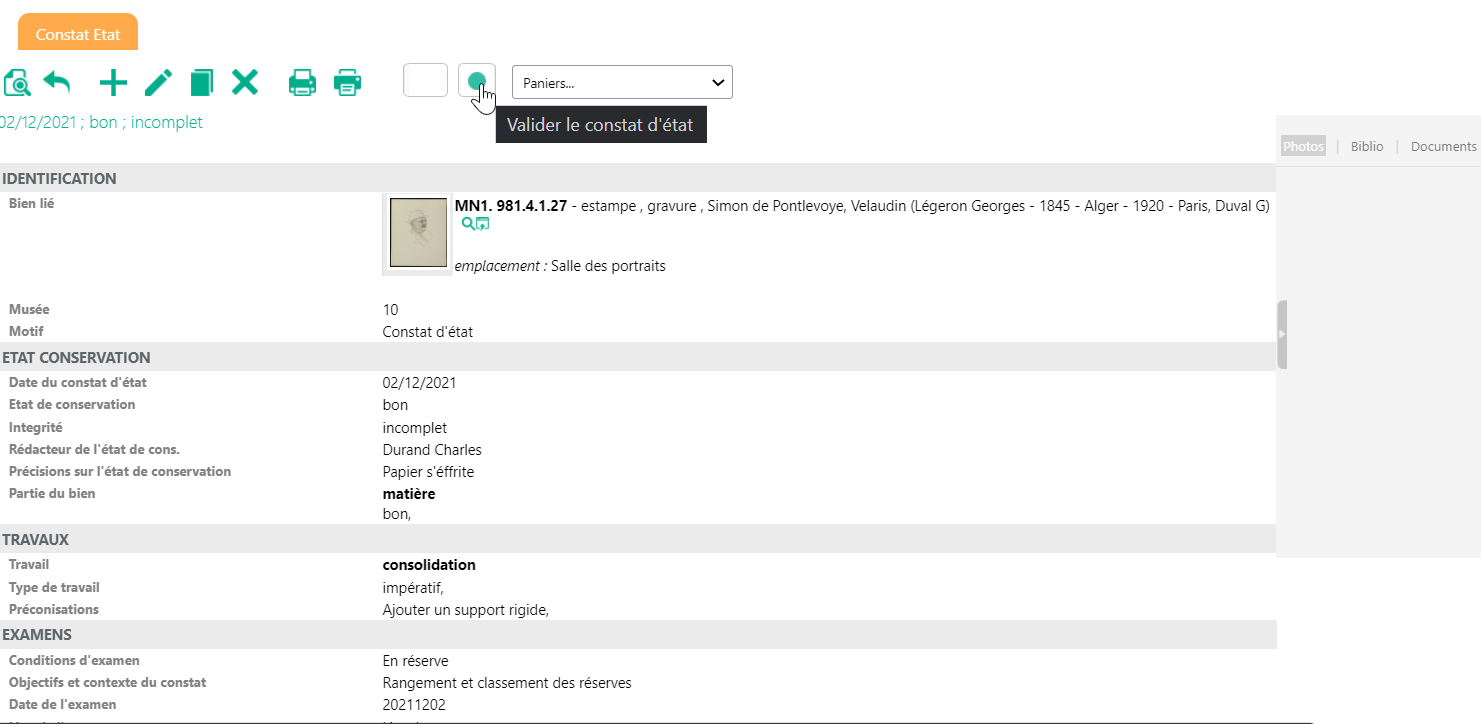Screen dimensions: 1481x724
Task: Open the portrait thumbnail of linked item
Action: pos(417,233)
